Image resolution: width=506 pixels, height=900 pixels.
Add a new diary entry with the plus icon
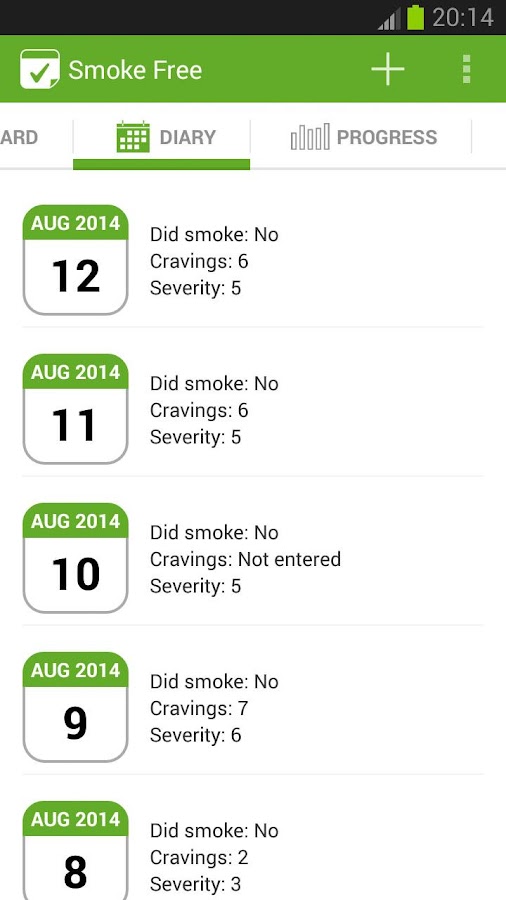click(388, 69)
